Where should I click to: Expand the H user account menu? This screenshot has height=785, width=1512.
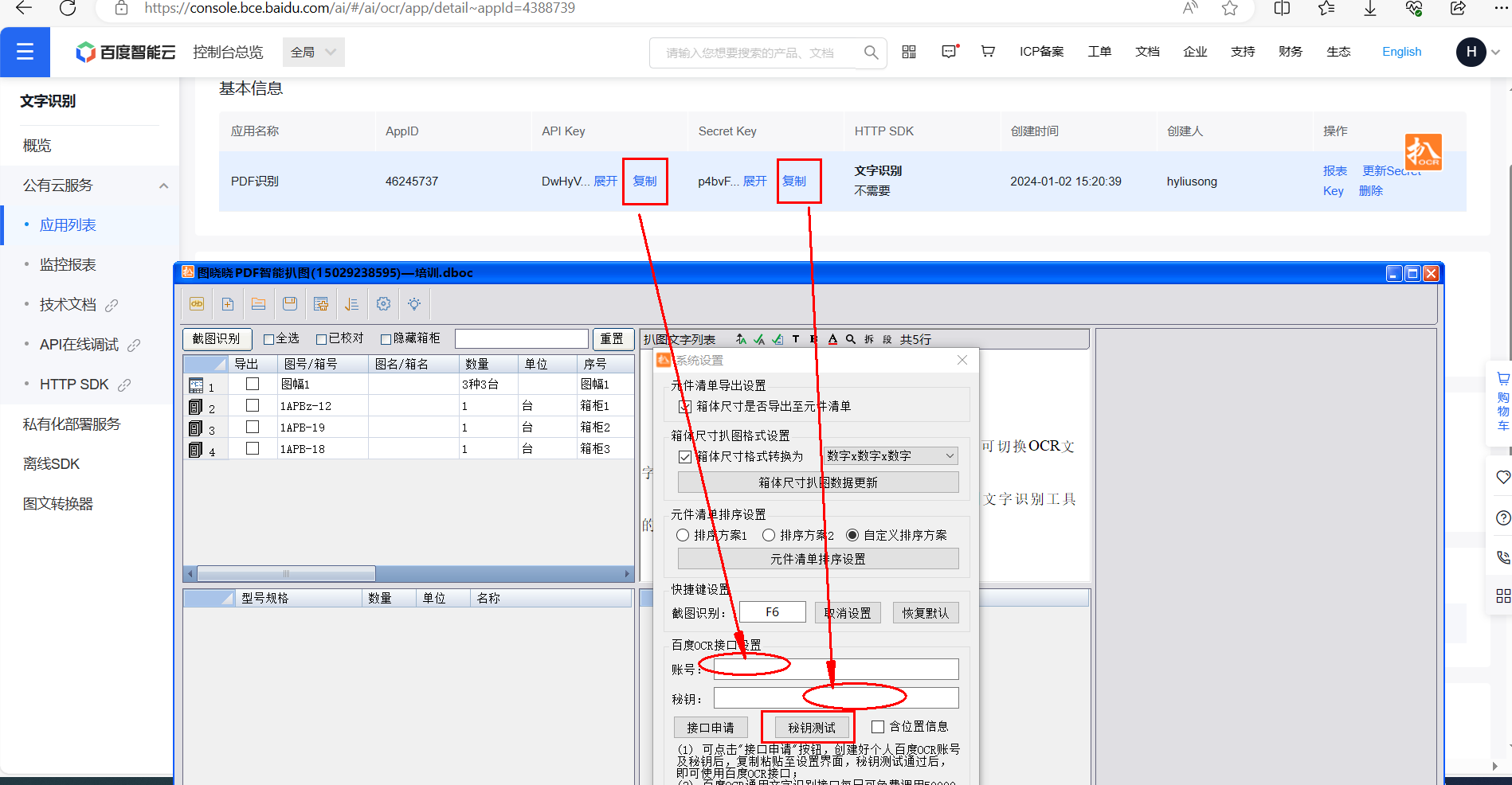pos(1479,52)
